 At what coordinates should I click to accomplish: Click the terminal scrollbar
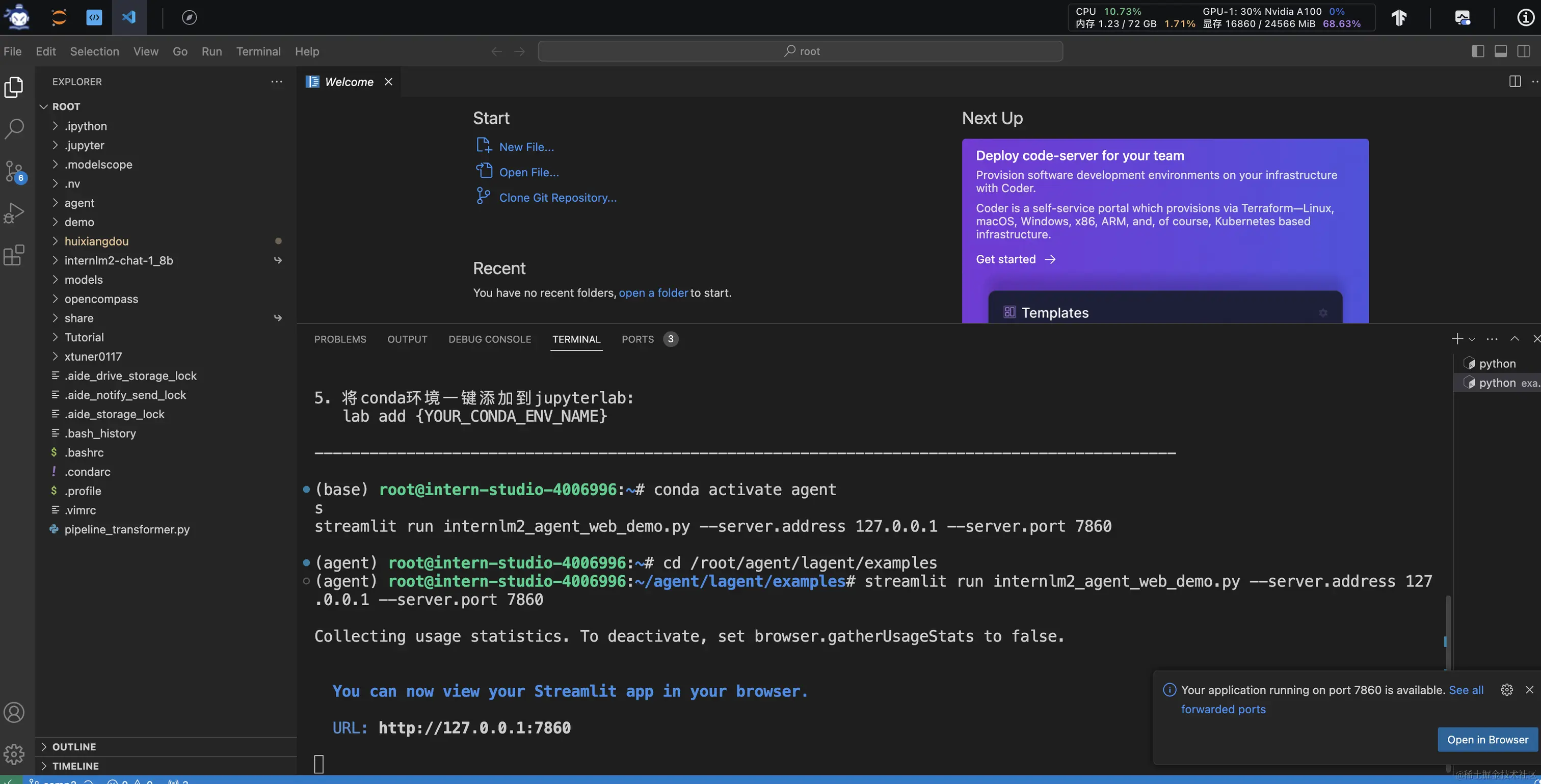(1447, 632)
